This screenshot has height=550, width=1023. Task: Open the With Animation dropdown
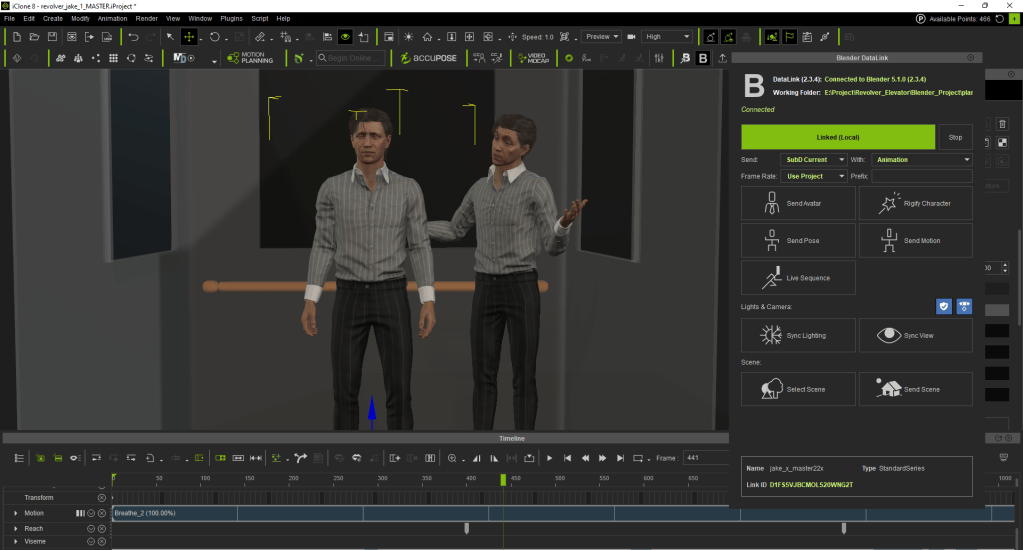point(922,159)
